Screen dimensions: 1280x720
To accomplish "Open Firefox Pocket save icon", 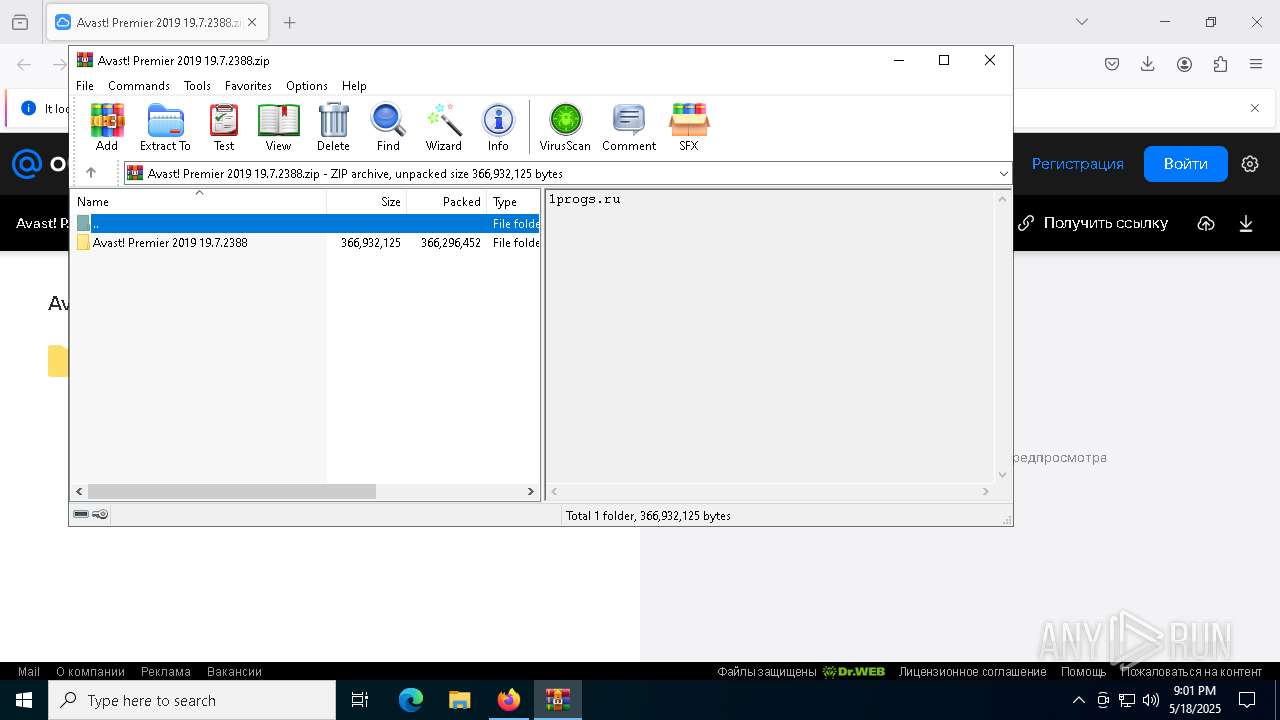I will [x=1112, y=64].
